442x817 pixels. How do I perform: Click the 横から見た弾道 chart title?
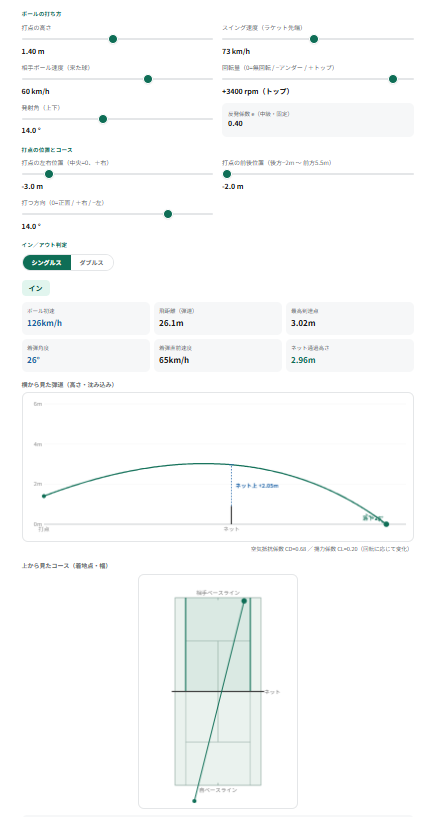[68, 385]
